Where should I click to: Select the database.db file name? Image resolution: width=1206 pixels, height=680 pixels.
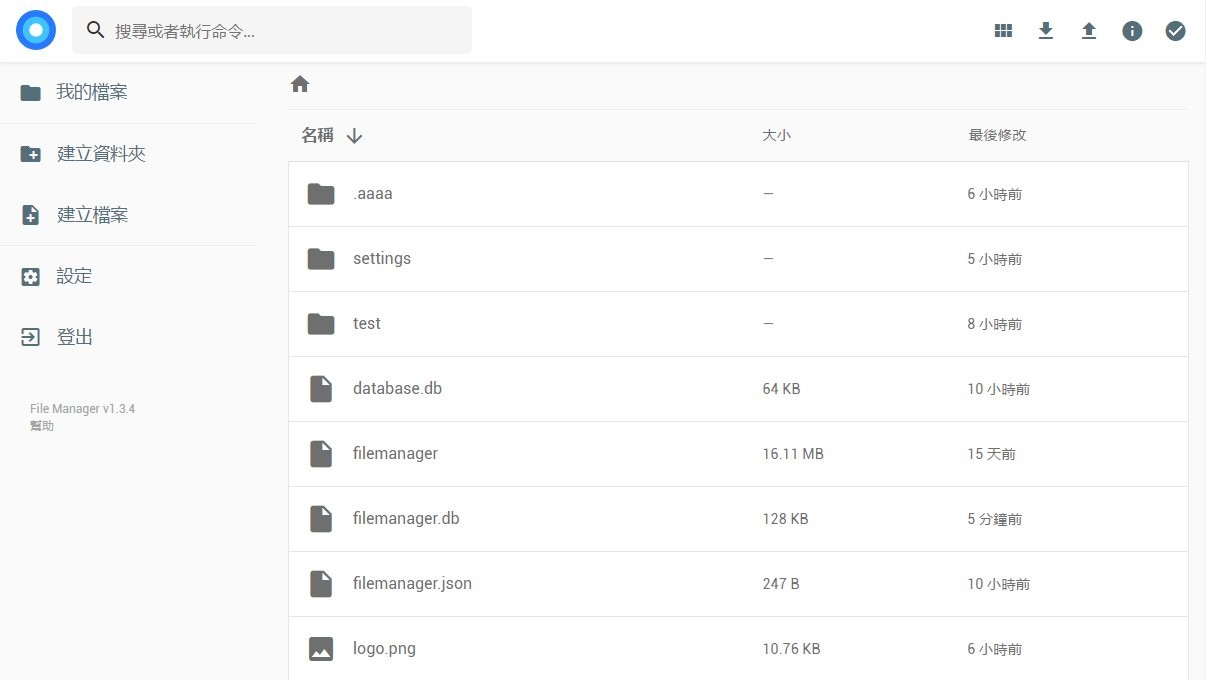coord(397,388)
